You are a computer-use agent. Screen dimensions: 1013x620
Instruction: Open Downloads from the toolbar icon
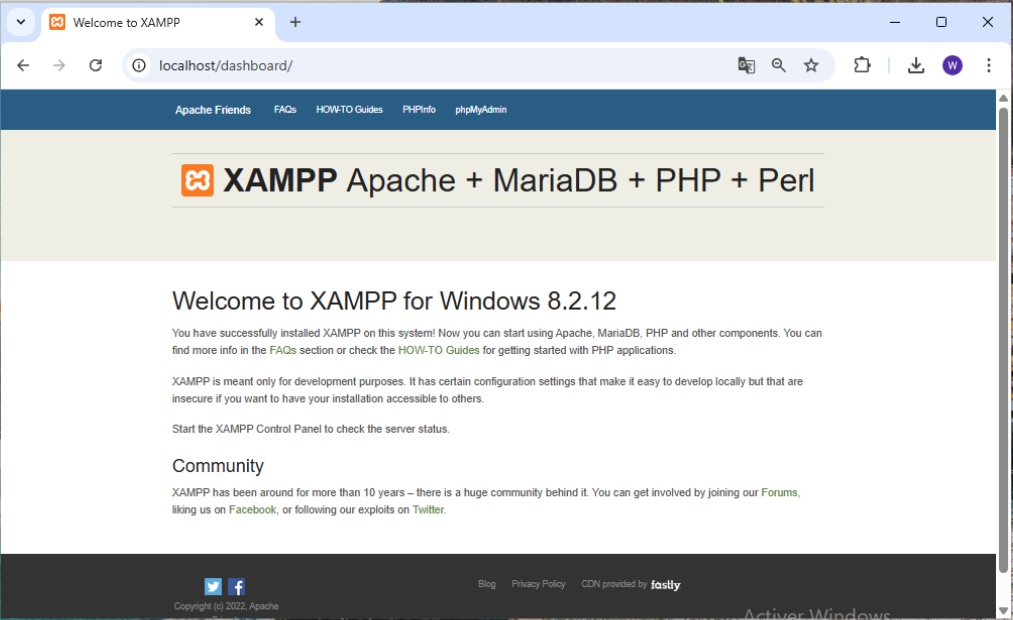pos(915,64)
